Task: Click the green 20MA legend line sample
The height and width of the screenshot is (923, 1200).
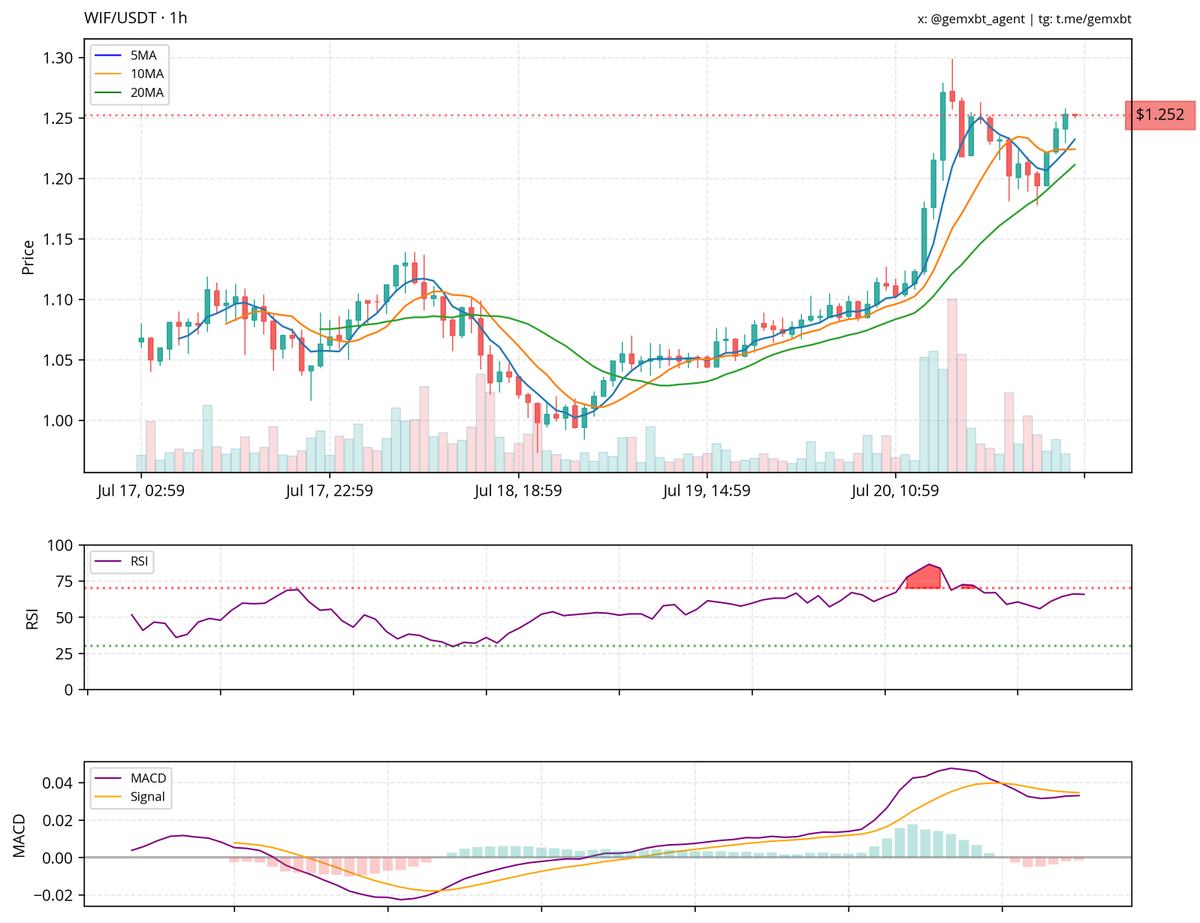Action: pos(108,92)
